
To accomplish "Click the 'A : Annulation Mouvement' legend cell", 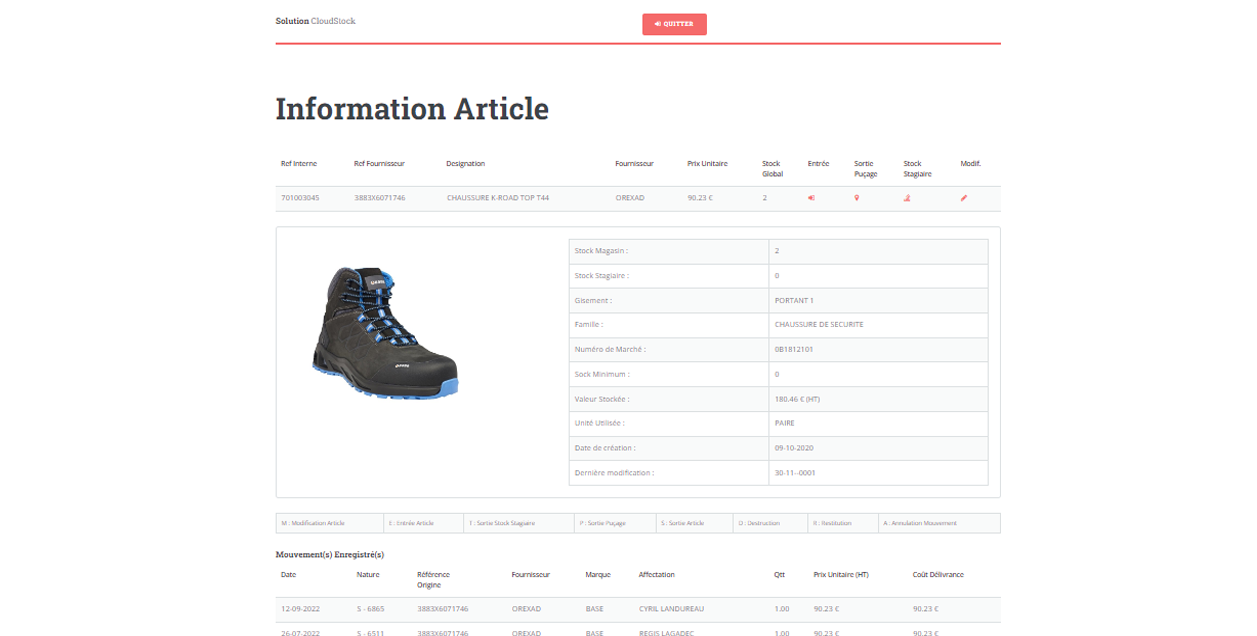I will (939, 523).
